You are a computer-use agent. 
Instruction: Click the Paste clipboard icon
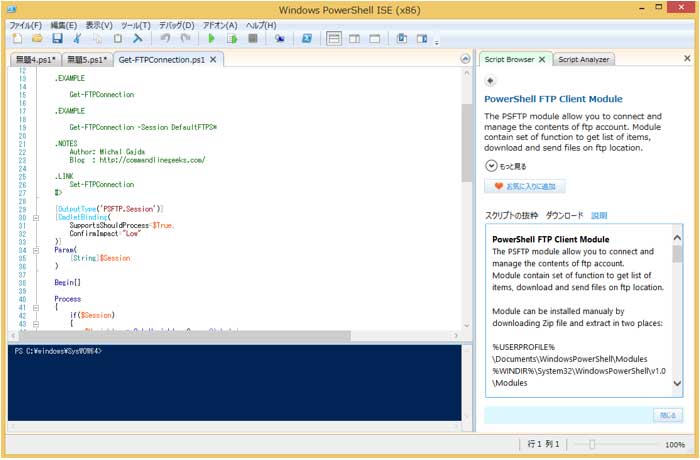coord(117,38)
